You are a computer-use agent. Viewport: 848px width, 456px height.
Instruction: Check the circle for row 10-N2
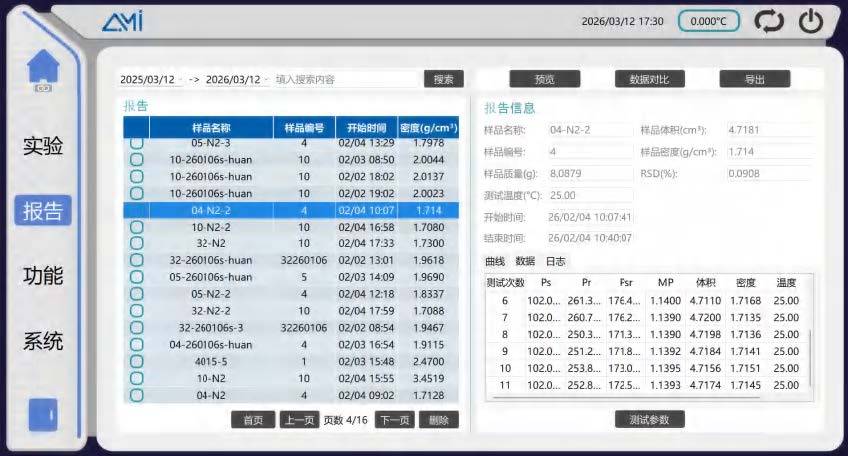(x=137, y=378)
